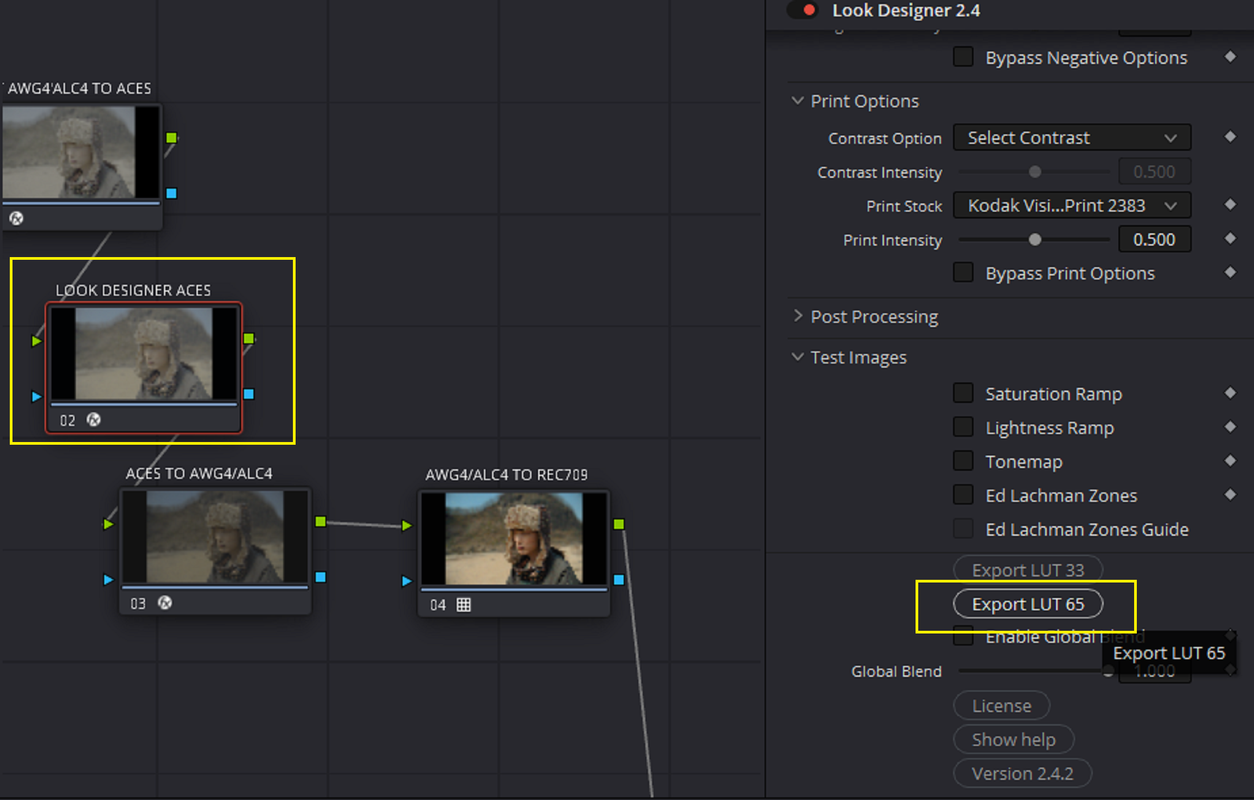
Task: Click the keyframe diamond for Contrast Option
Action: [1231, 137]
